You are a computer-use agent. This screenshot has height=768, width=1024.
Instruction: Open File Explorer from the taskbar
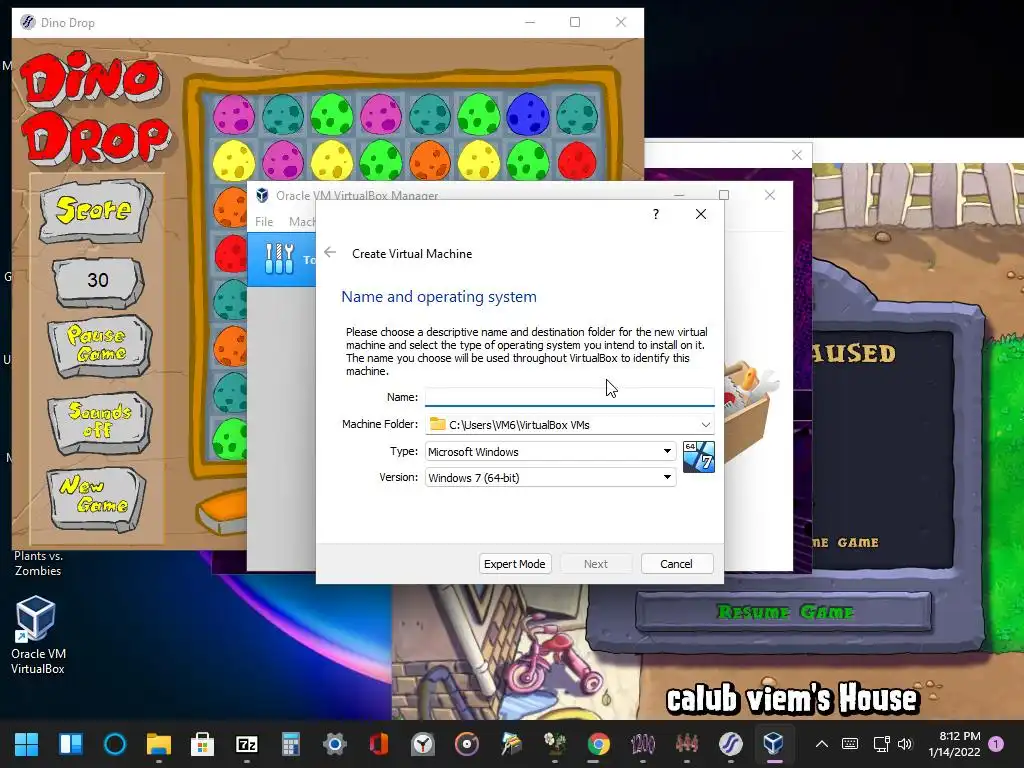tap(159, 744)
